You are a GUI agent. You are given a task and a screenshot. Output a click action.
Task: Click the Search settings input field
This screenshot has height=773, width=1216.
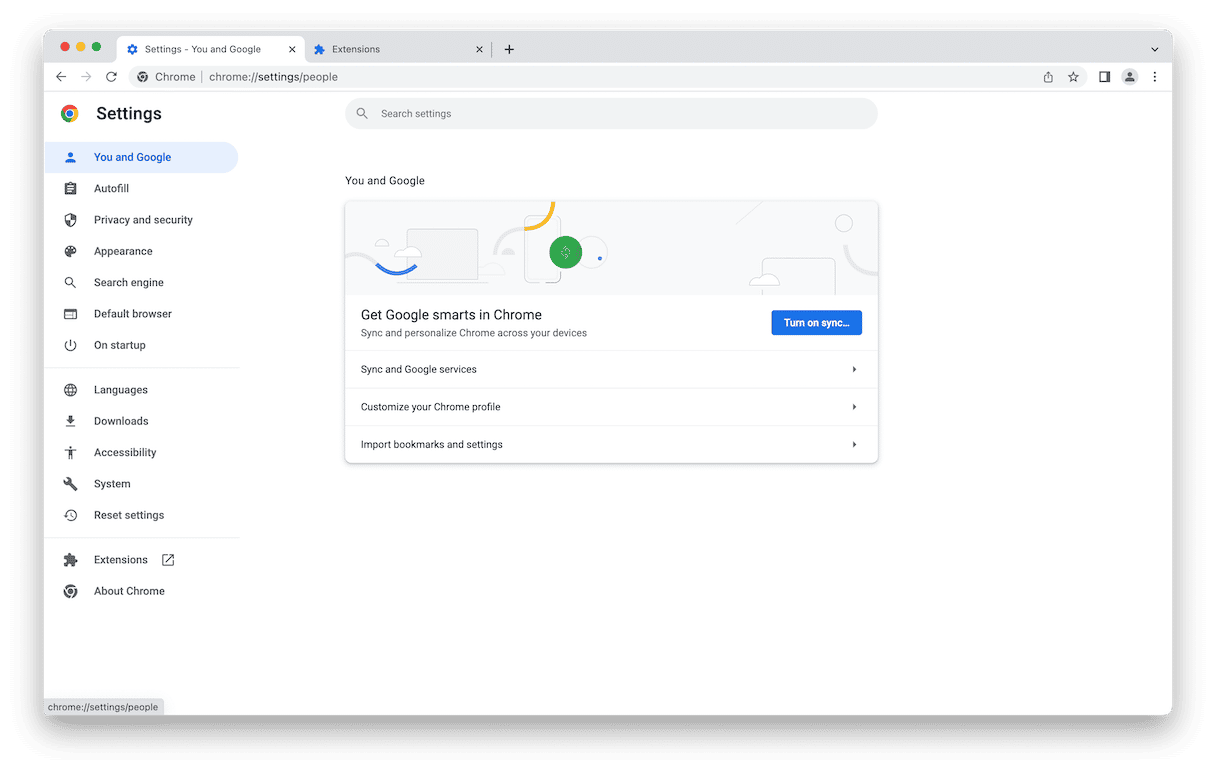[611, 114]
